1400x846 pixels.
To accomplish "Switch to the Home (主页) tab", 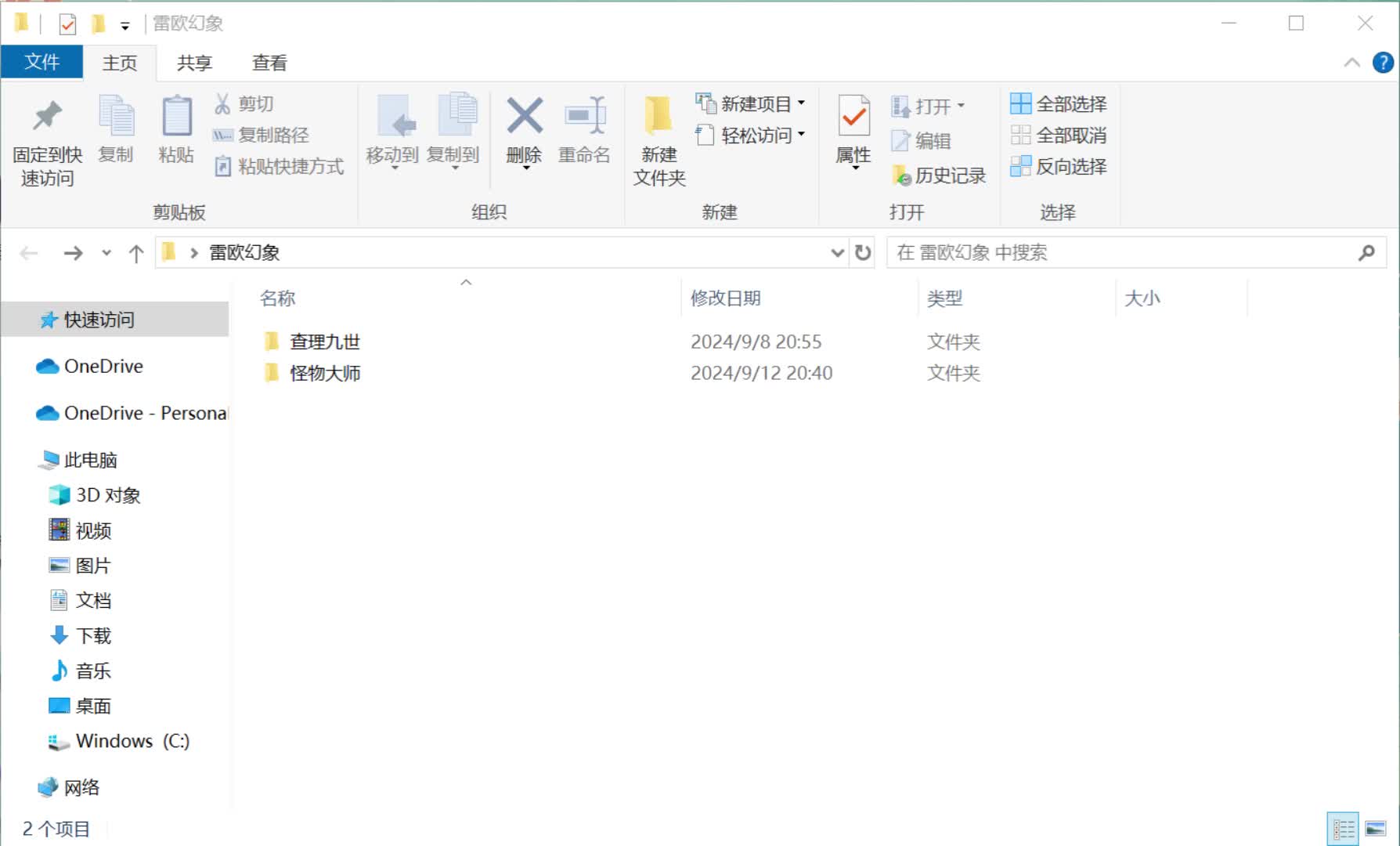I will (120, 63).
